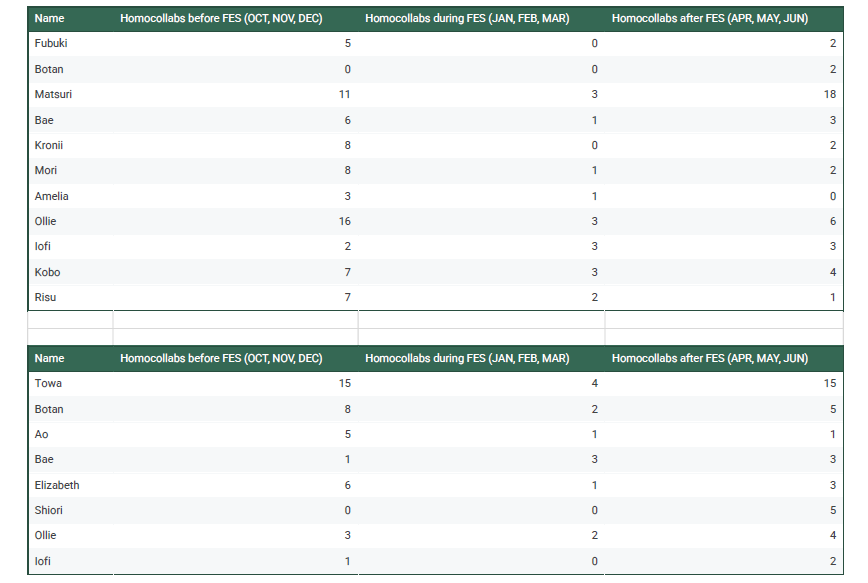This screenshot has height=583, width=868.
Task: Click after-FES value 6 in Ollie's row
Action: click(833, 221)
